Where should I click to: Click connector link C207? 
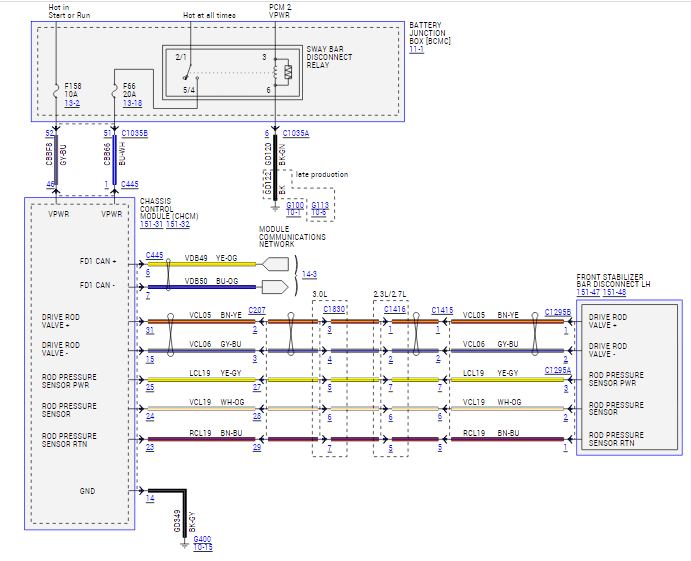[x=257, y=310]
